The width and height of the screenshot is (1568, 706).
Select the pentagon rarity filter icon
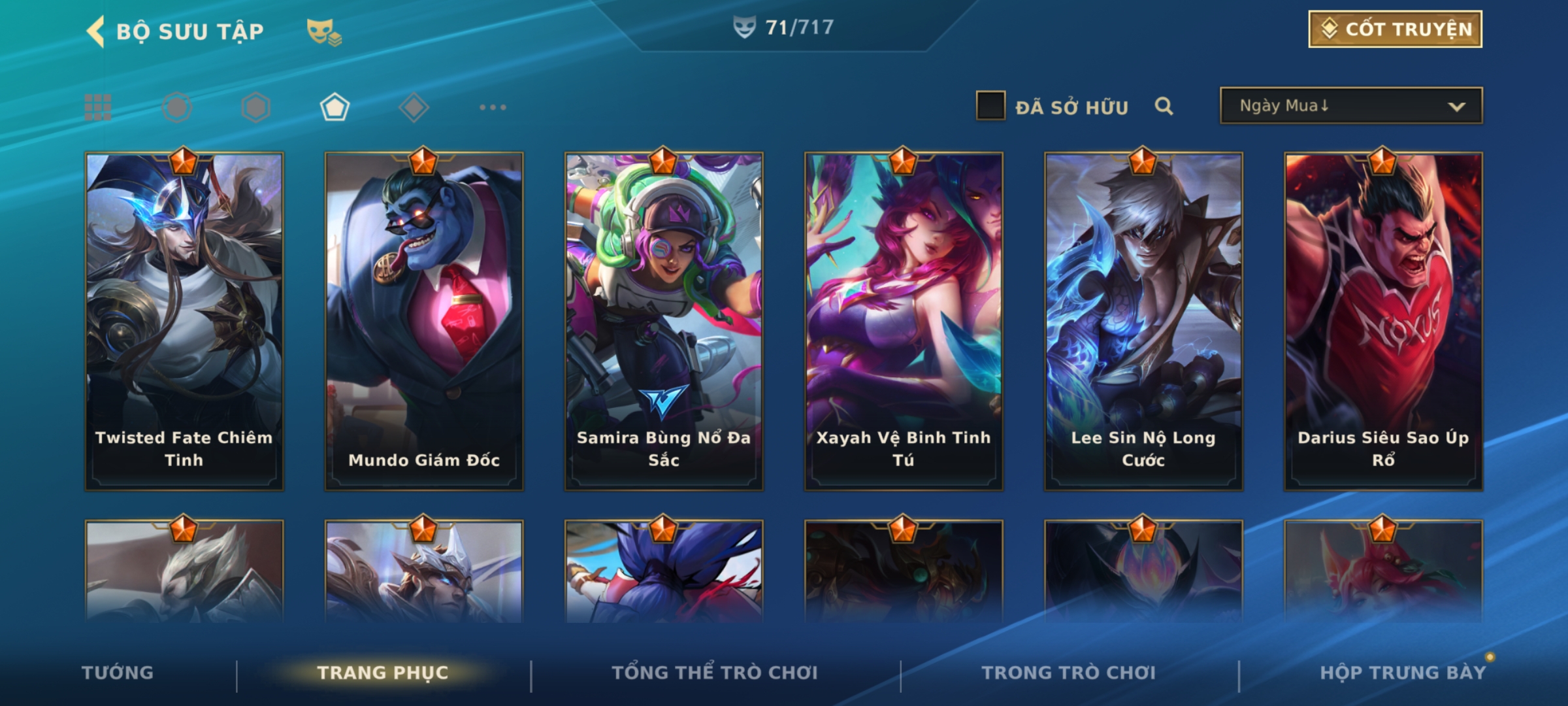point(335,107)
